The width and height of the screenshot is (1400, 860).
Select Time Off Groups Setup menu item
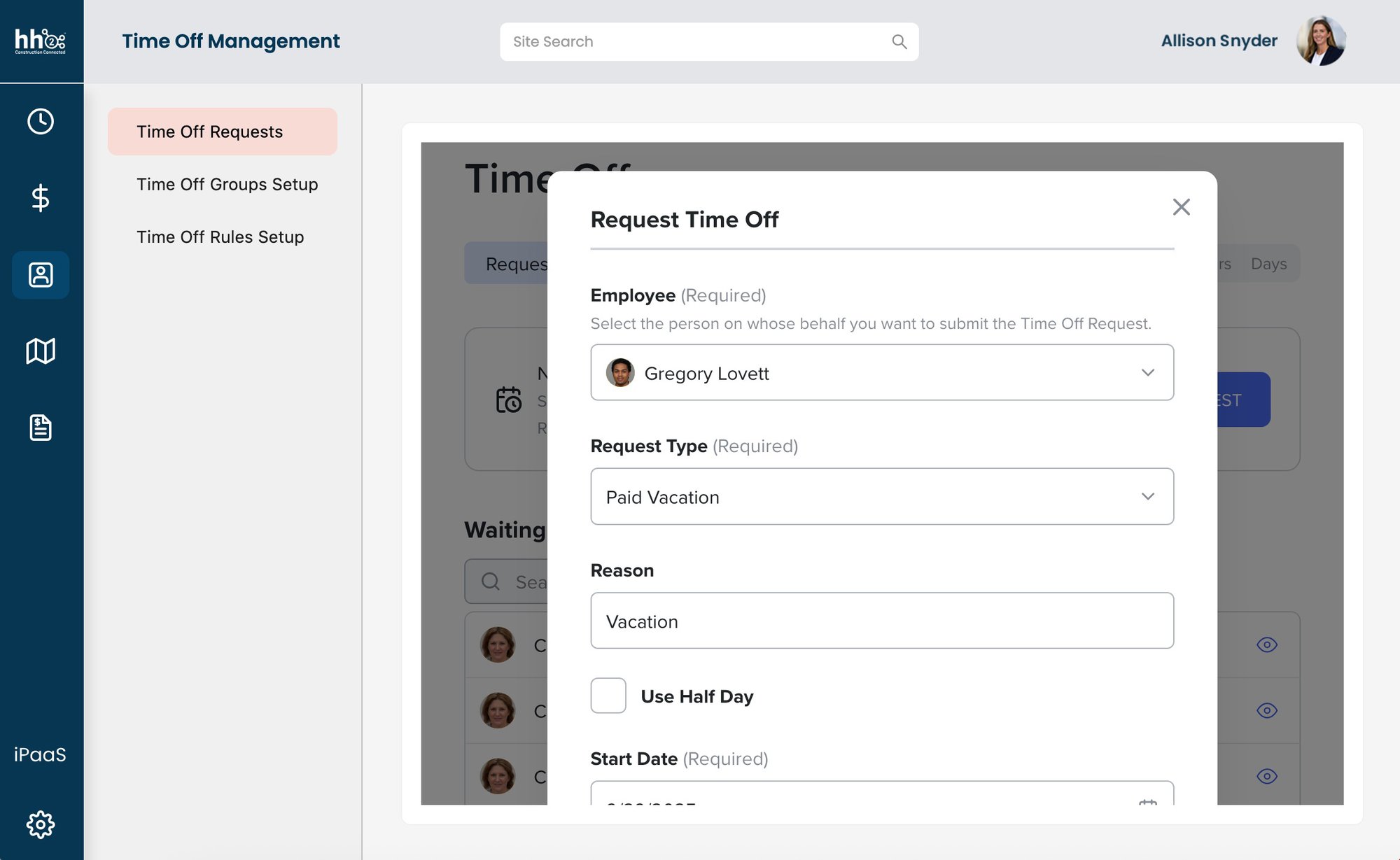[227, 185]
